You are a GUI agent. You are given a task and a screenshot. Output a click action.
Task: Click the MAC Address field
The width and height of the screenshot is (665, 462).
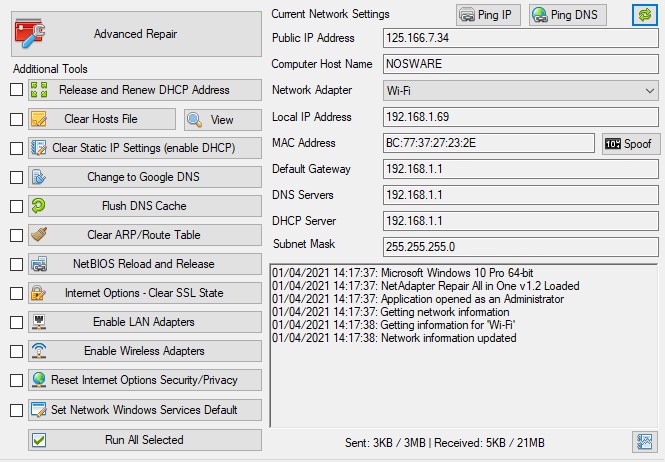point(489,143)
